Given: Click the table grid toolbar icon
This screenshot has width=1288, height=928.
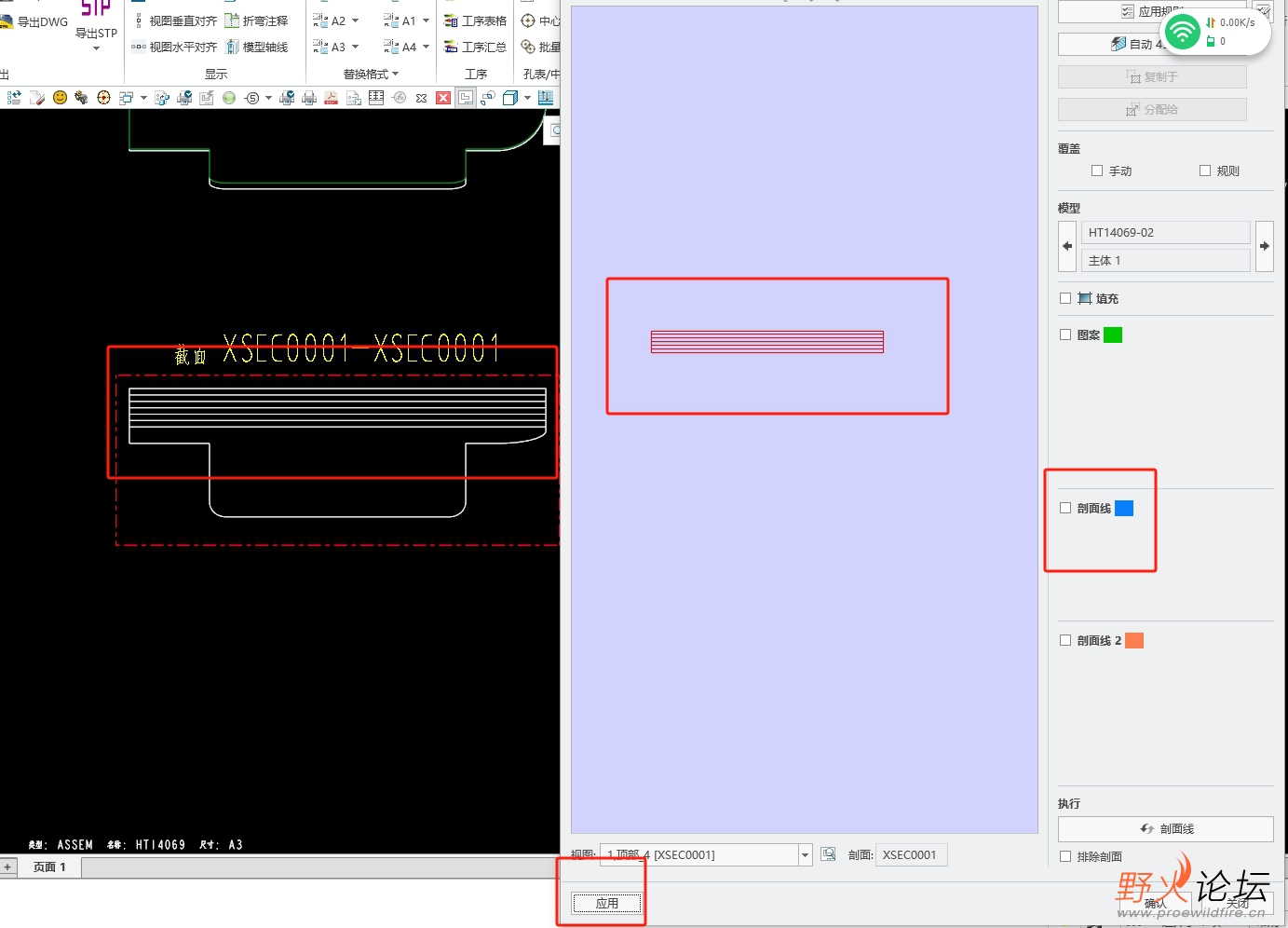Looking at the screenshot, I should 376,98.
